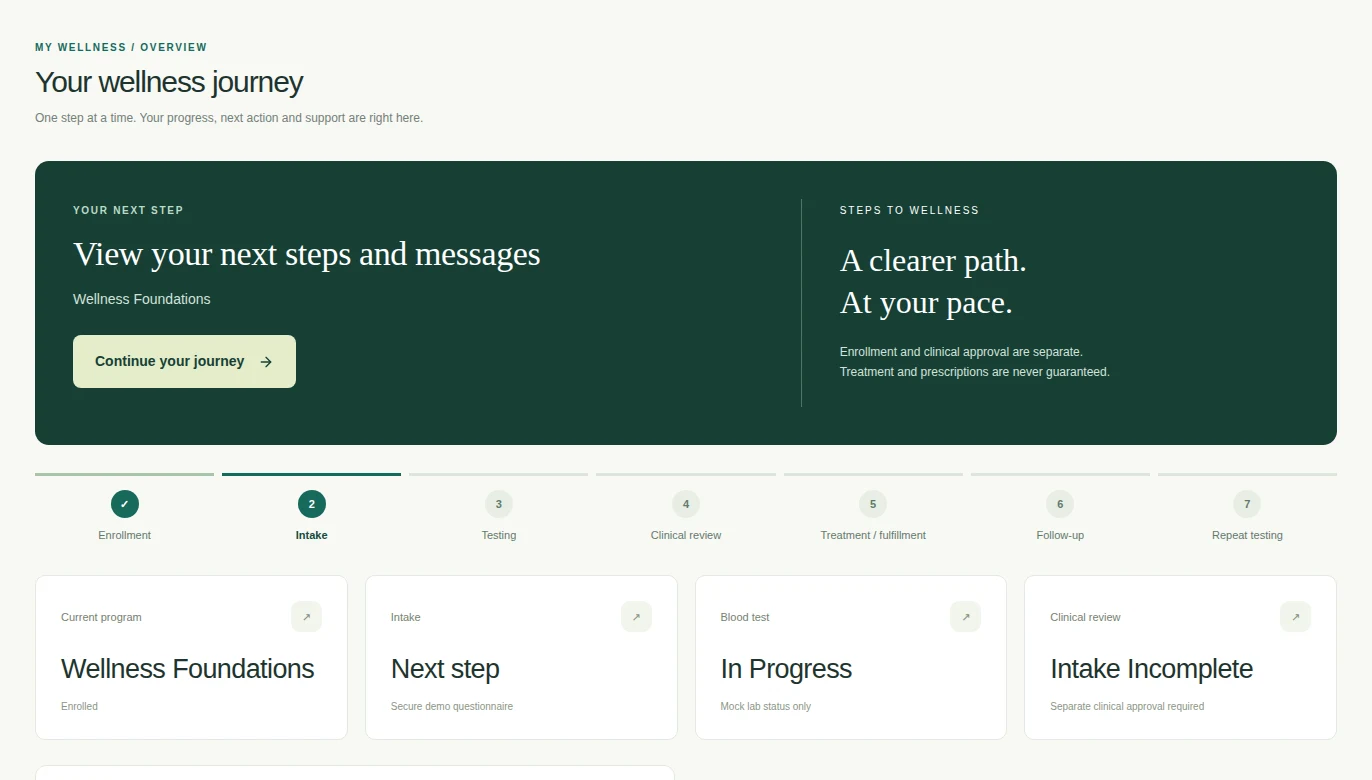Click the A clearer path. text
The height and width of the screenshot is (780, 1372).
933,261
